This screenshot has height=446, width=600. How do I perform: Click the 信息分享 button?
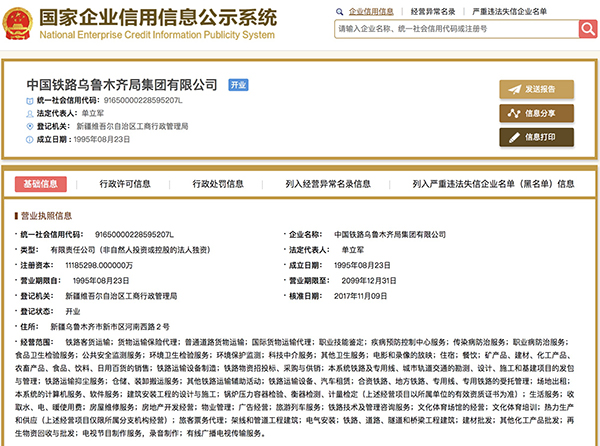pyautogui.click(x=536, y=113)
